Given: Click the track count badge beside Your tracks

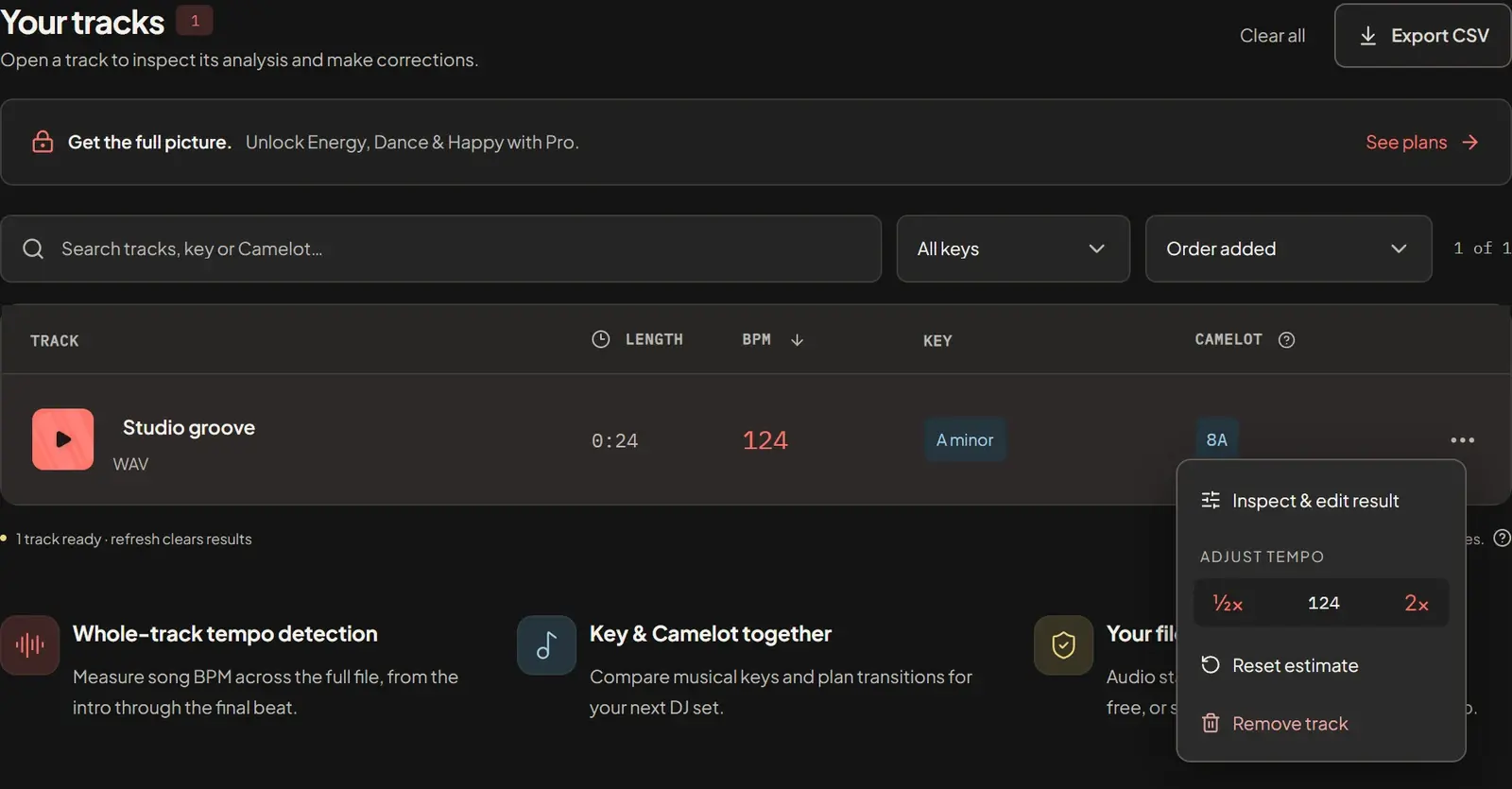Looking at the screenshot, I should coord(195,20).
